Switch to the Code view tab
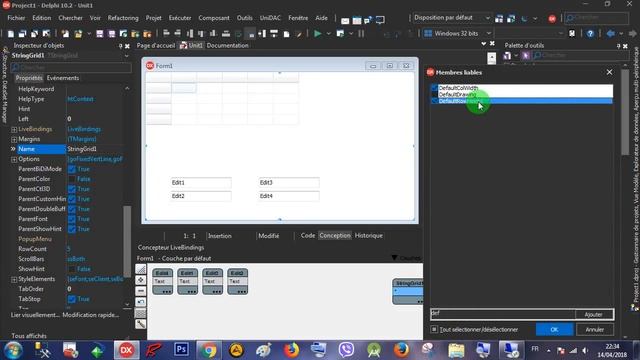640x360 pixels. (308, 236)
